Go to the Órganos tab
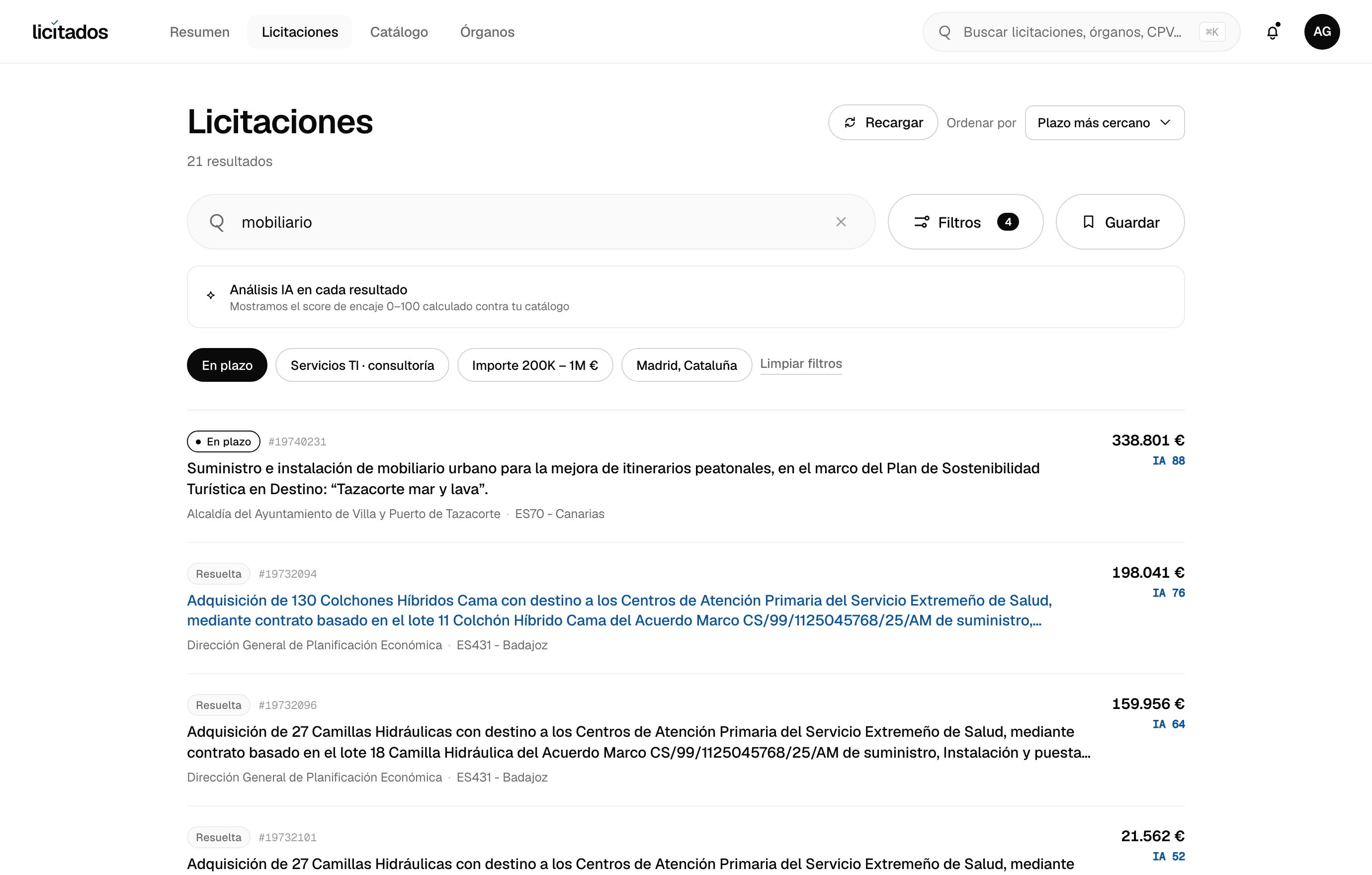 click(487, 32)
